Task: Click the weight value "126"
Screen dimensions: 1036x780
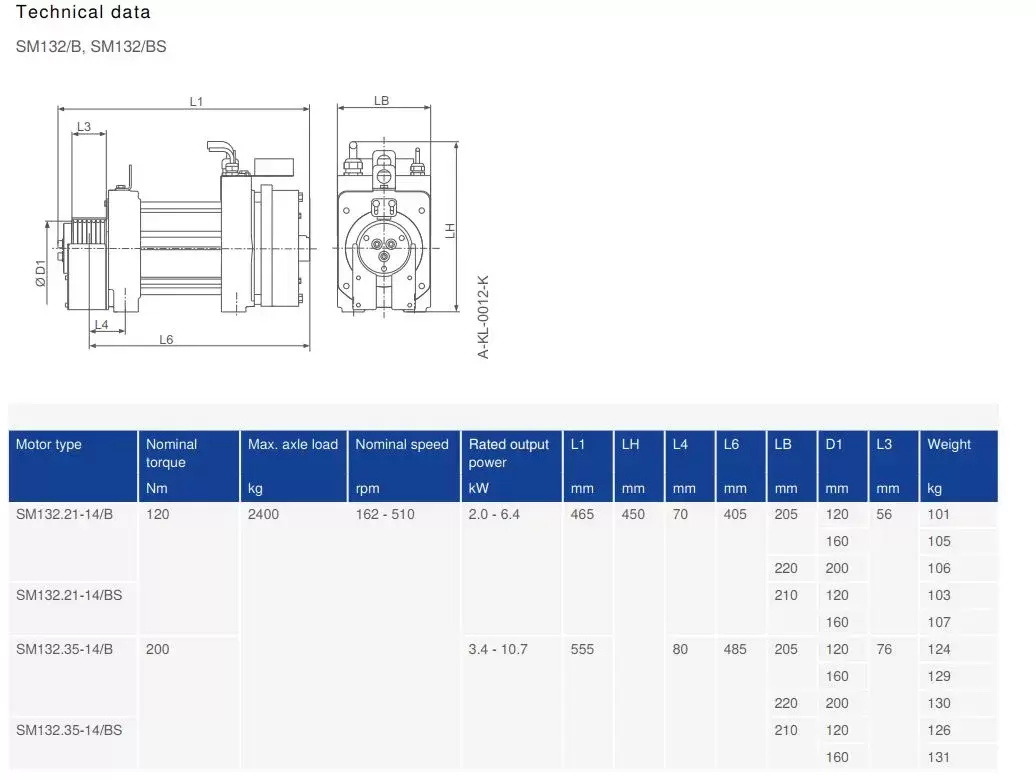Action: (939, 730)
